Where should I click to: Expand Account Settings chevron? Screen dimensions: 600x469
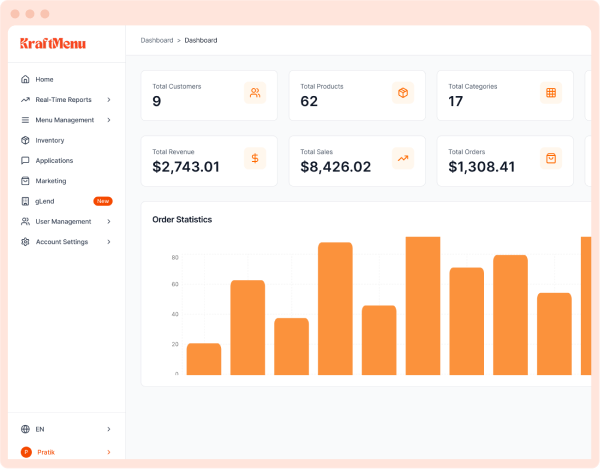109,242
